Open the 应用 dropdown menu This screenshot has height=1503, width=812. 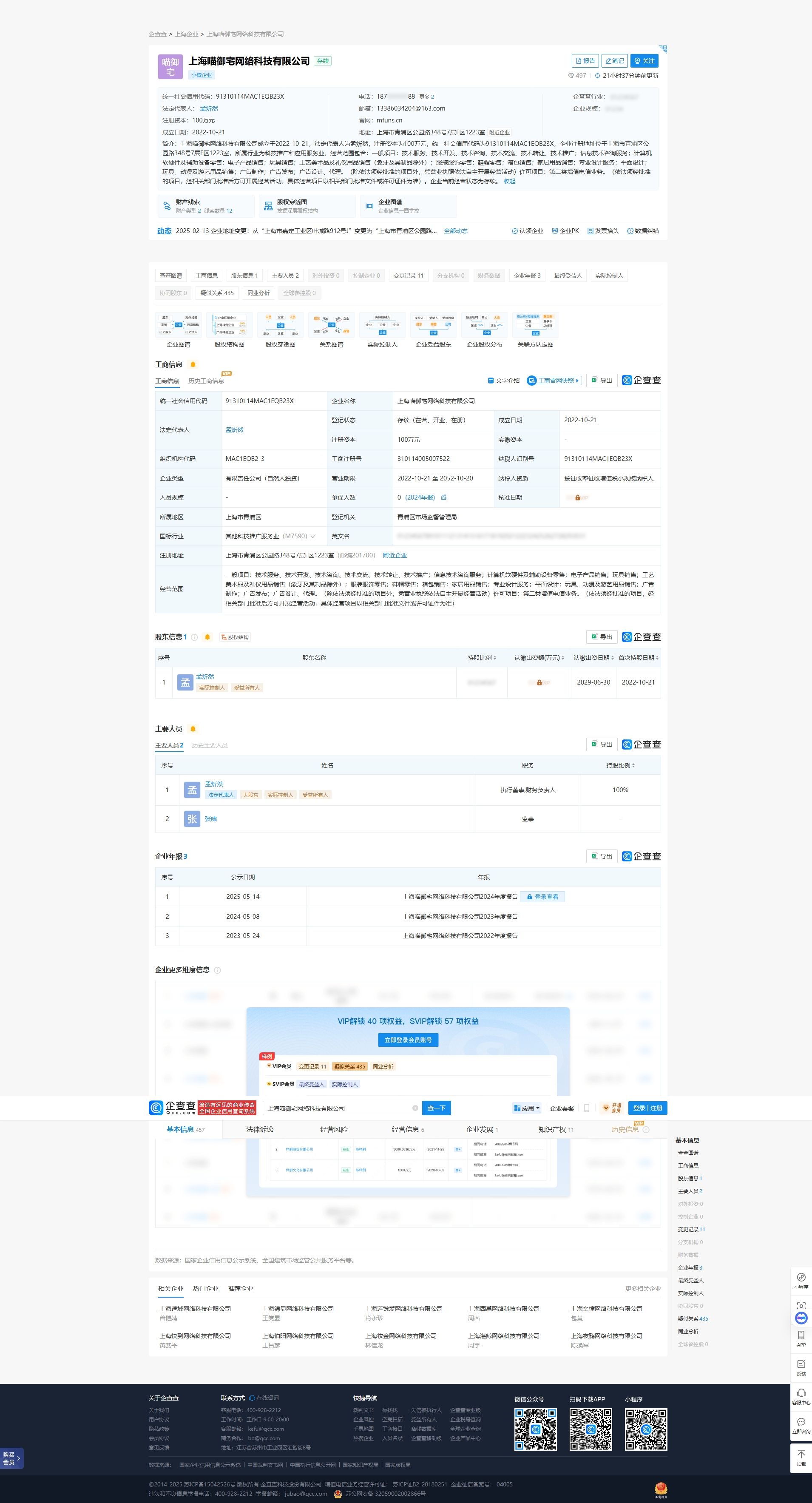tap(527, 1108)
